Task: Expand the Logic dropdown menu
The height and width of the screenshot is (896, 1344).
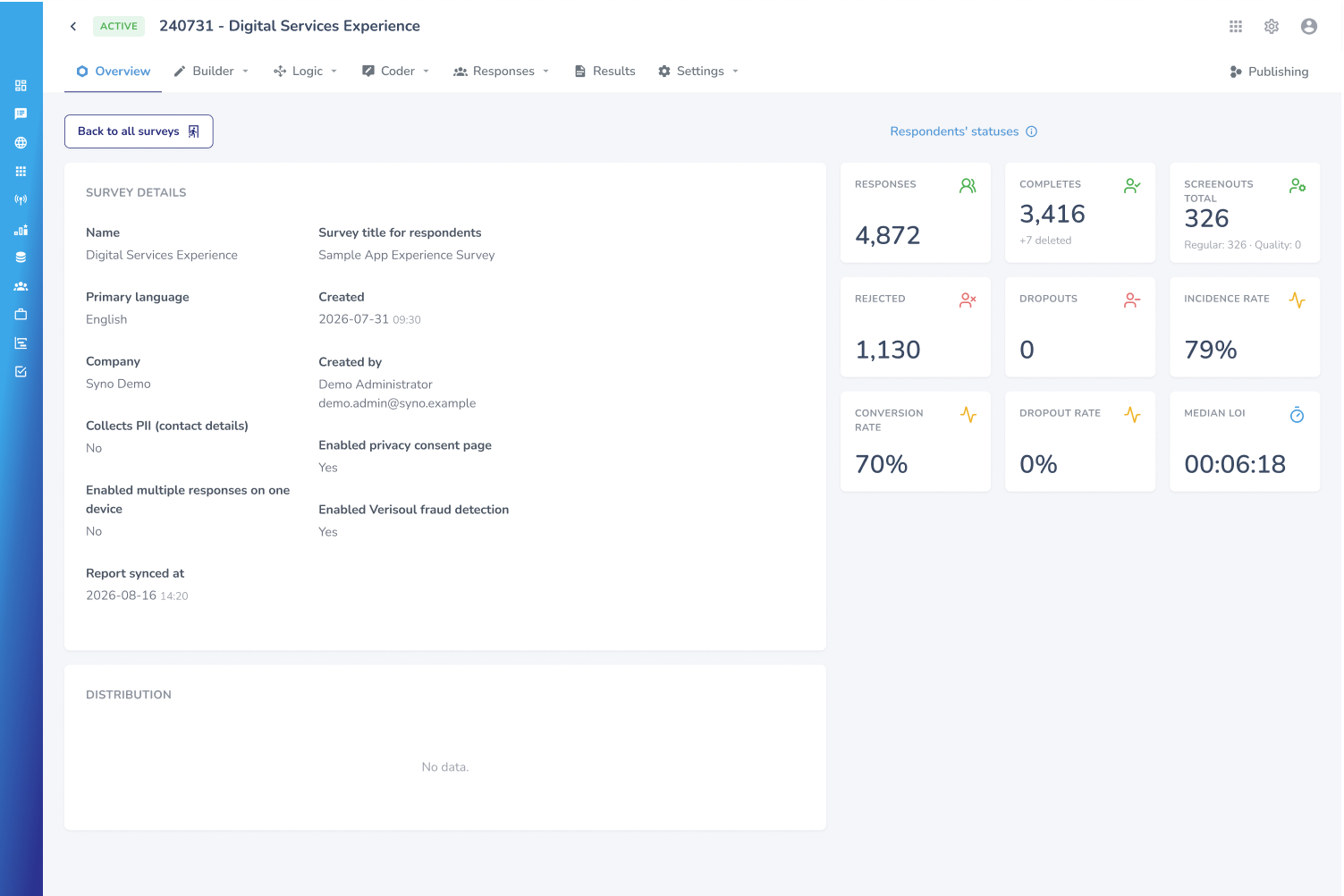Action: [306, 72]
